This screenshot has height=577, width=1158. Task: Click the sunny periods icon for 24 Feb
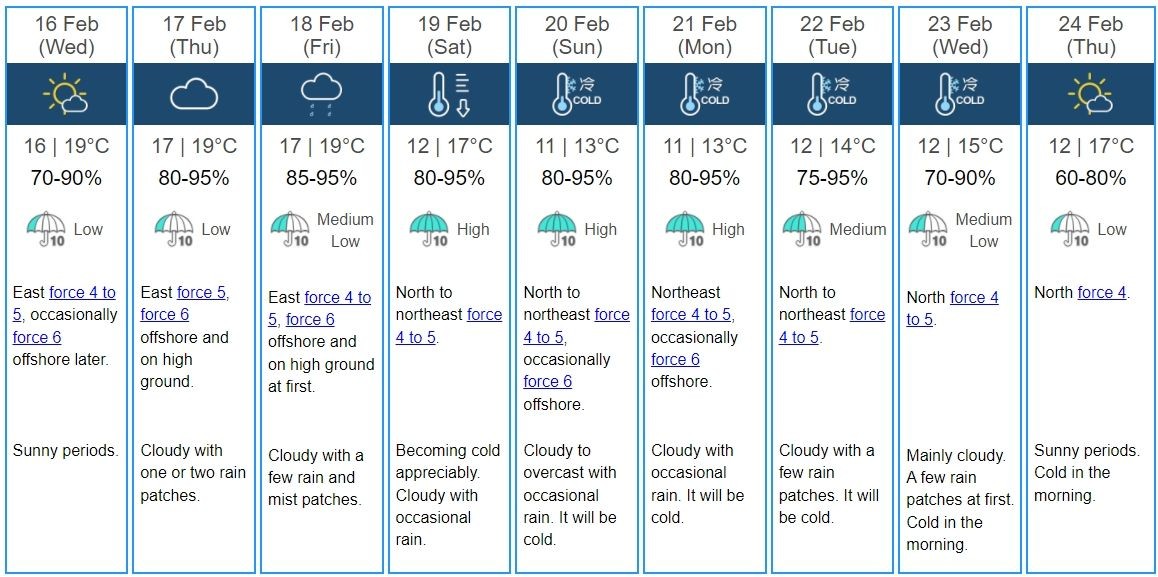pos(1090,94)
